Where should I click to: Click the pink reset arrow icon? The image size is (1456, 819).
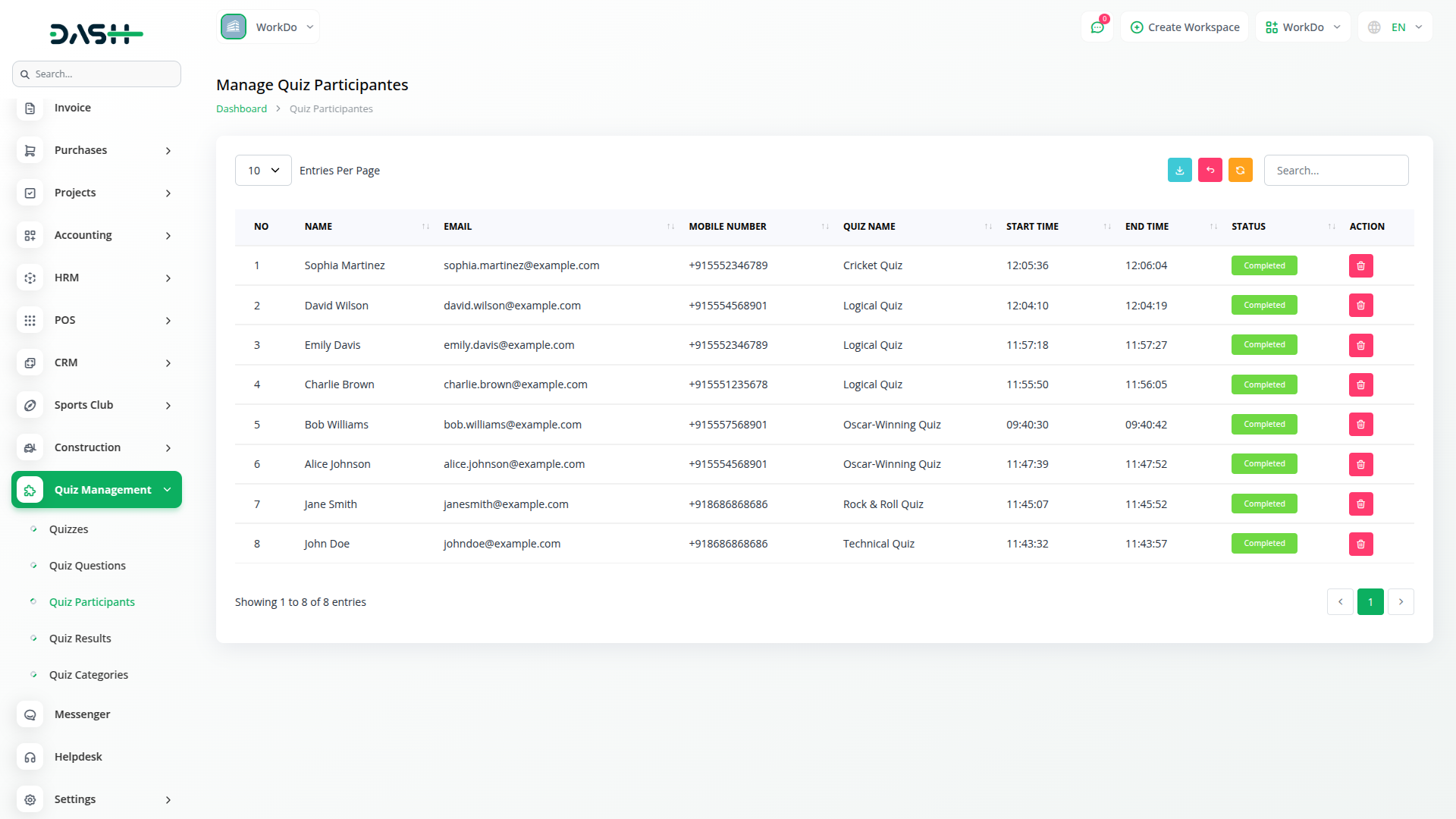pos(1210,171)
